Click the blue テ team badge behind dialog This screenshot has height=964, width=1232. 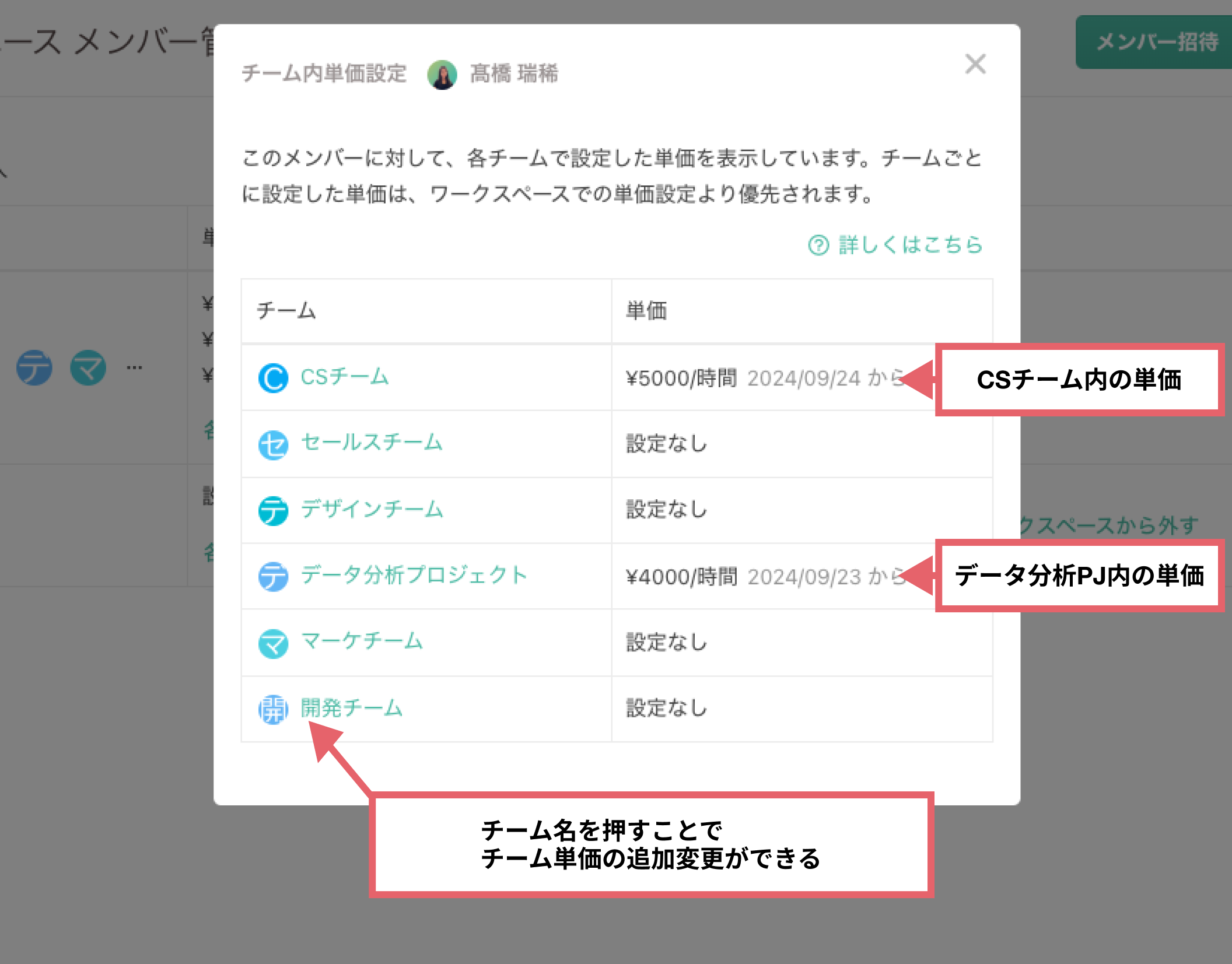click(34, 368)
